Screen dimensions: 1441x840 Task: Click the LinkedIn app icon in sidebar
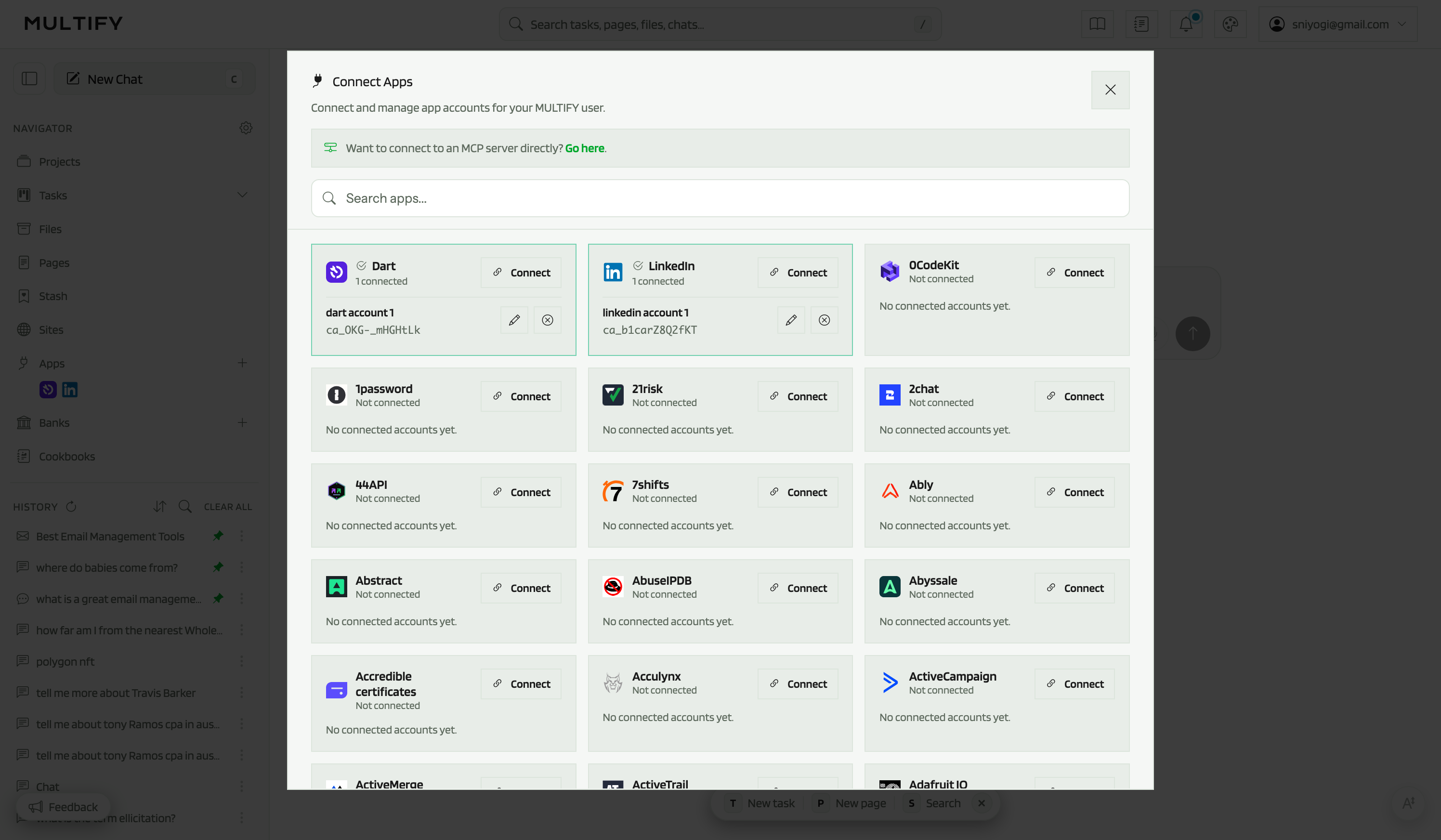tap(70, 390)
